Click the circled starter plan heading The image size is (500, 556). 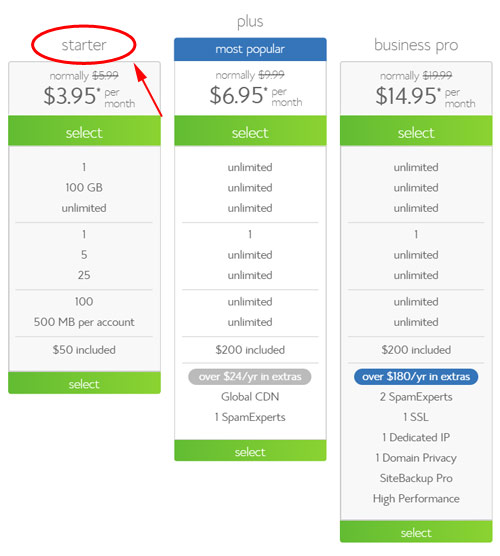[x=84, y=45]
